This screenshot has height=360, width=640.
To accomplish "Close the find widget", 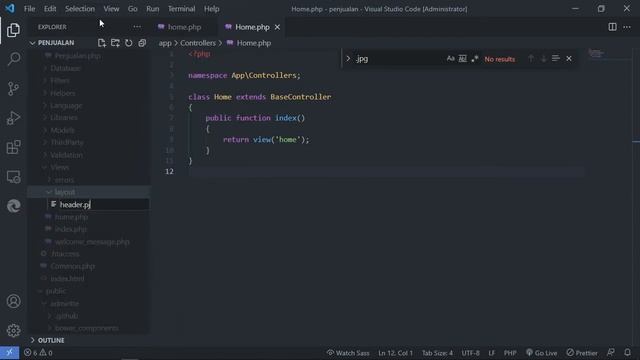I will coord(569,59).
